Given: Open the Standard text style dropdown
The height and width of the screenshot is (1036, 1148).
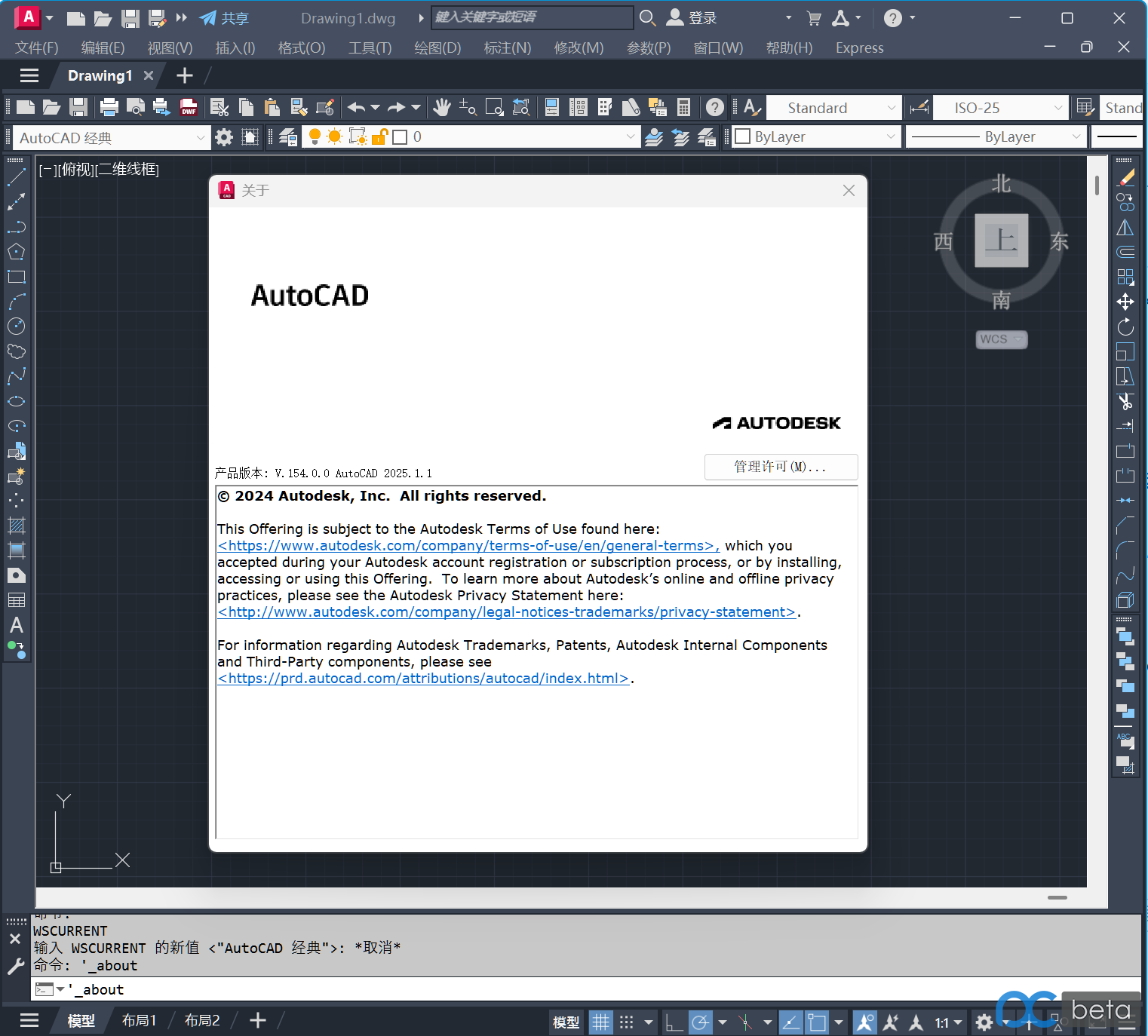Looking at the screenshot, I should [833, 108].
